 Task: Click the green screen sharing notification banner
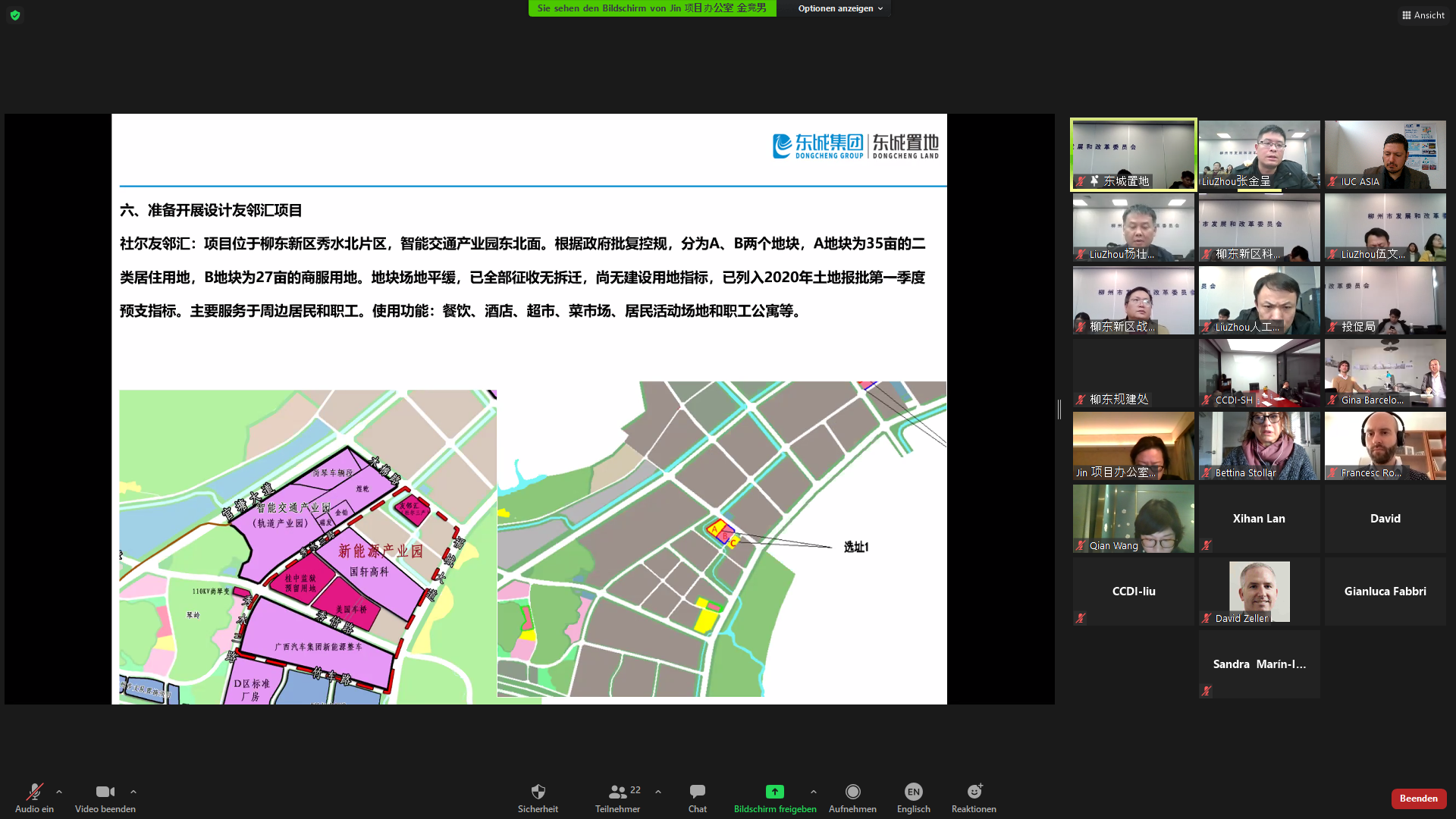tap(651, 8)
